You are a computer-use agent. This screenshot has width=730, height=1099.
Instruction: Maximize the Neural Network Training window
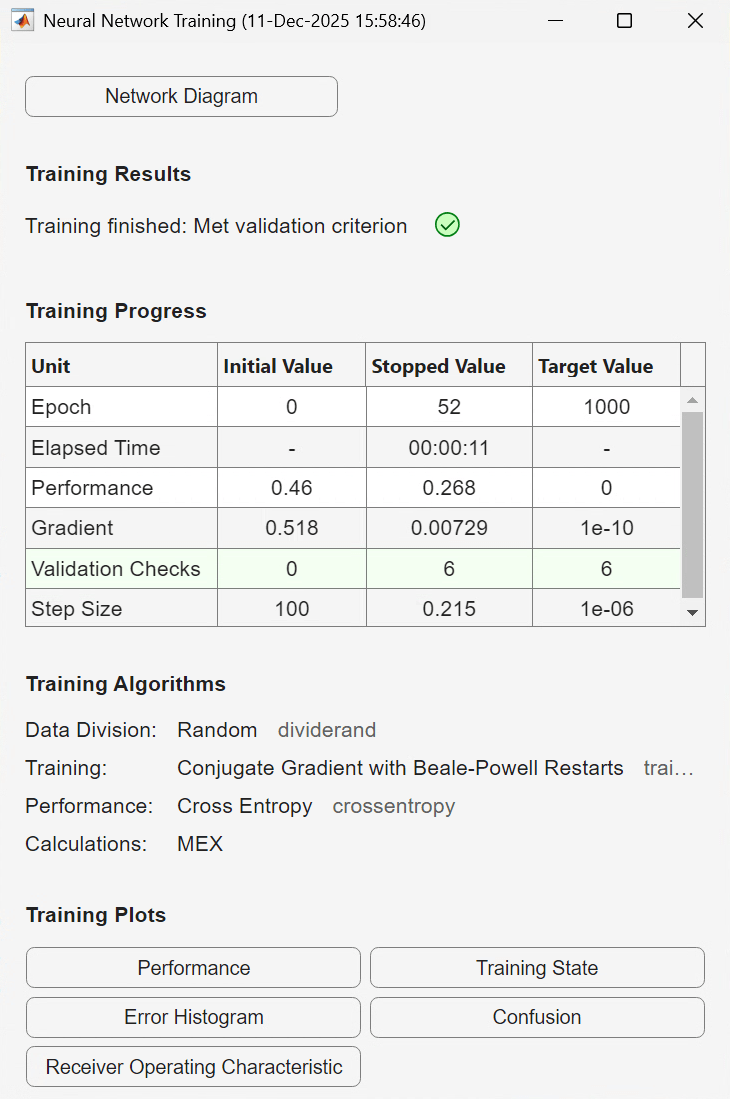click(624, 20)
